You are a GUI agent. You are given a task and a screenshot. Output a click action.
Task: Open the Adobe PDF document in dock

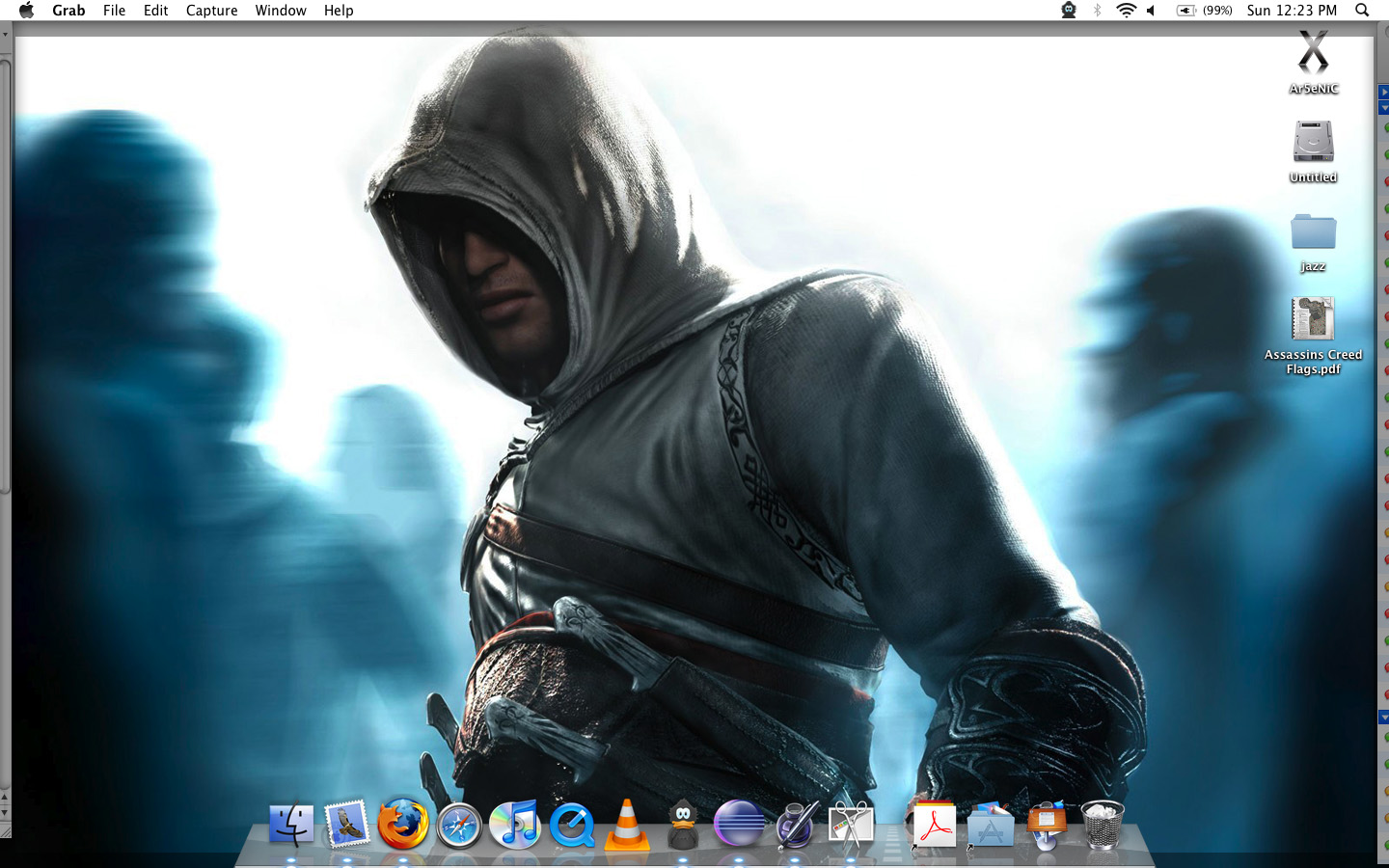[x=934, y=826]
